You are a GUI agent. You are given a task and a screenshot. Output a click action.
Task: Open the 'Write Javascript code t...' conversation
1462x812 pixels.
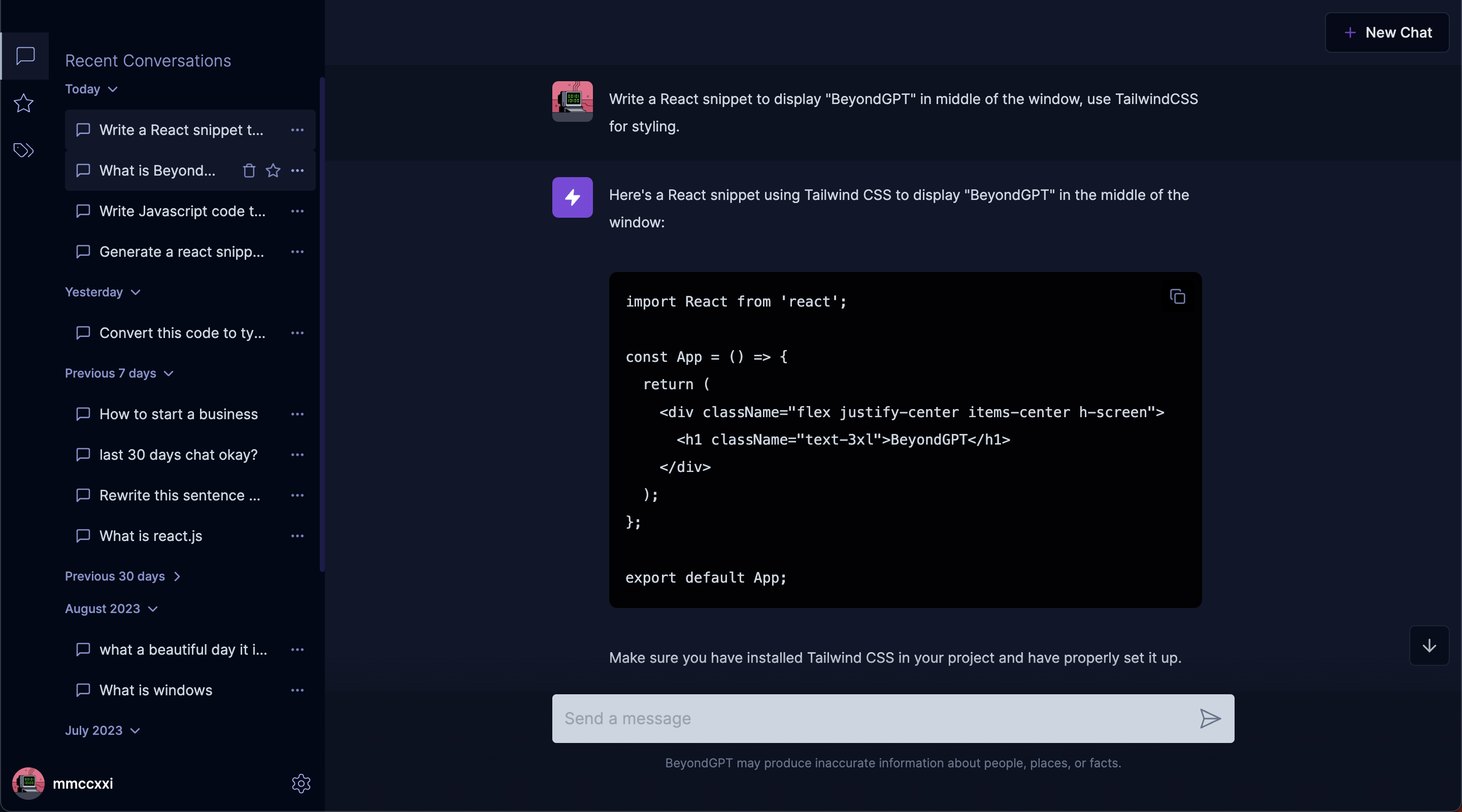coord(182,211)
